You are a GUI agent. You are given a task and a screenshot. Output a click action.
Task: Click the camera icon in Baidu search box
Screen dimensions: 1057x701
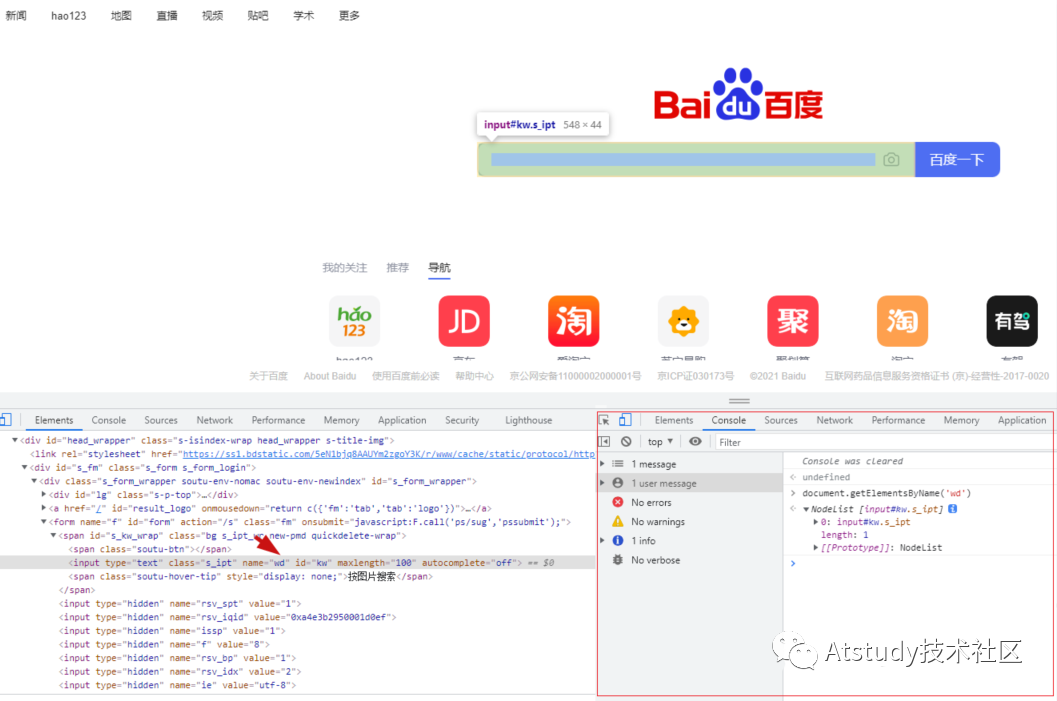pyautogui.click(x=891, y=159)
